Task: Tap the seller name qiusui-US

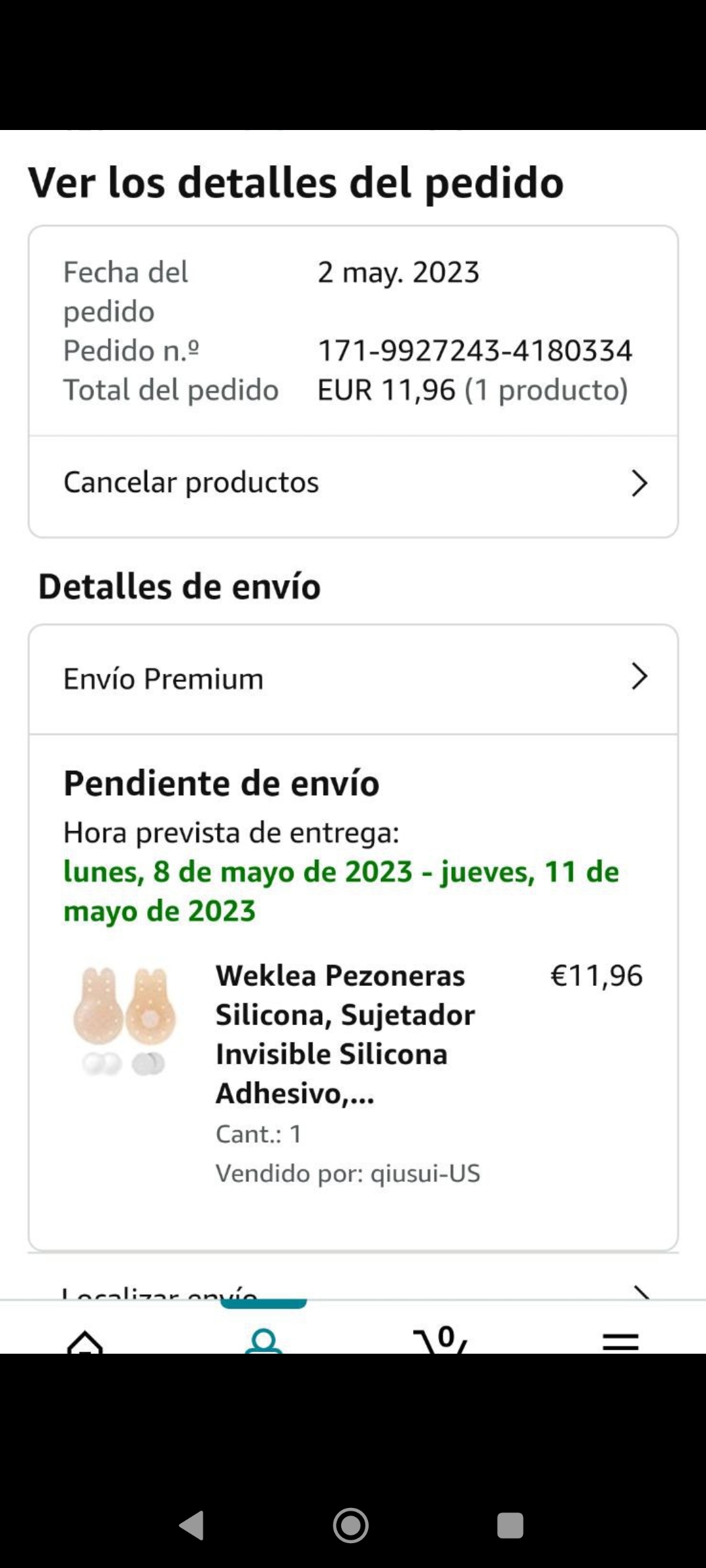Action: (425, 1173)
